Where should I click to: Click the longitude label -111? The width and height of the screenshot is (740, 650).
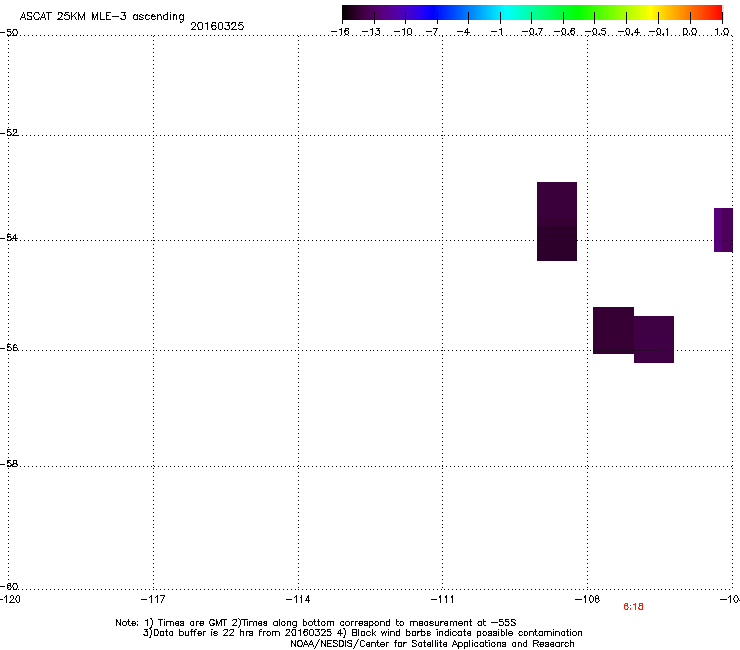coord(443,599)
